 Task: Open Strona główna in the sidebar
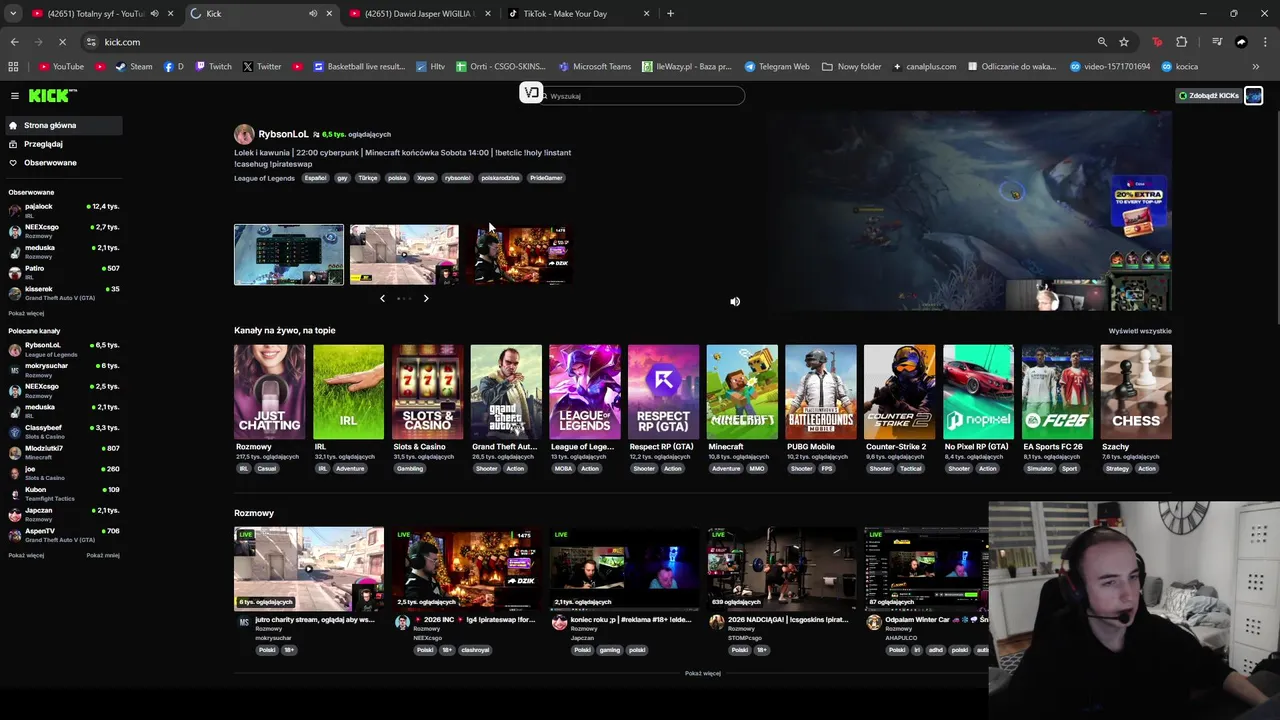(62, 125)
